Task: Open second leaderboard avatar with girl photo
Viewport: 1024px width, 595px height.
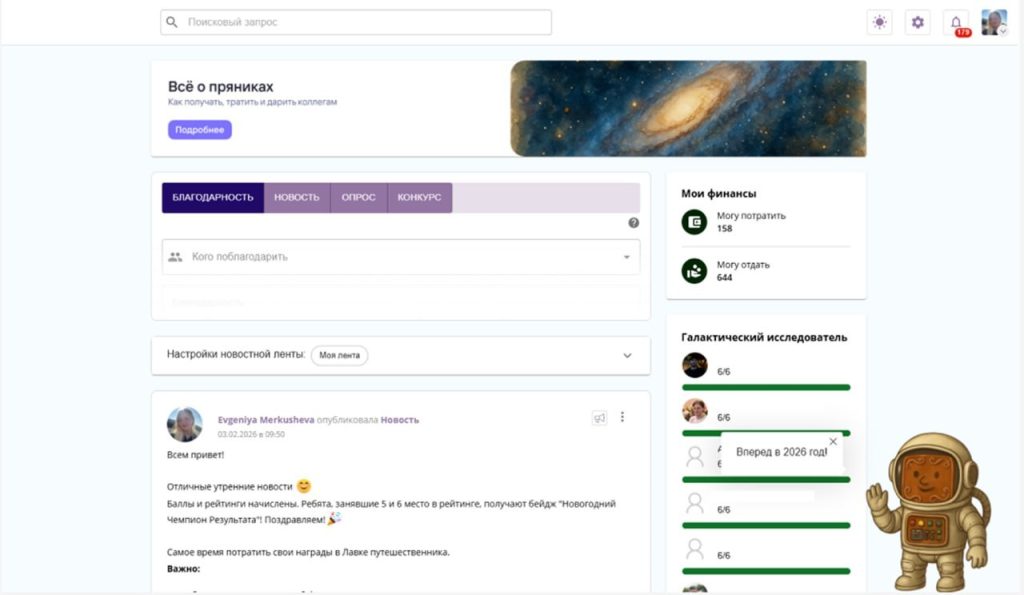Action: 695,411
